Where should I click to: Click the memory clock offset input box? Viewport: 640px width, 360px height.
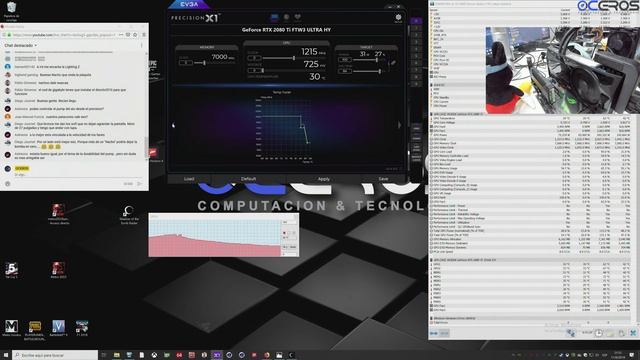186,63
